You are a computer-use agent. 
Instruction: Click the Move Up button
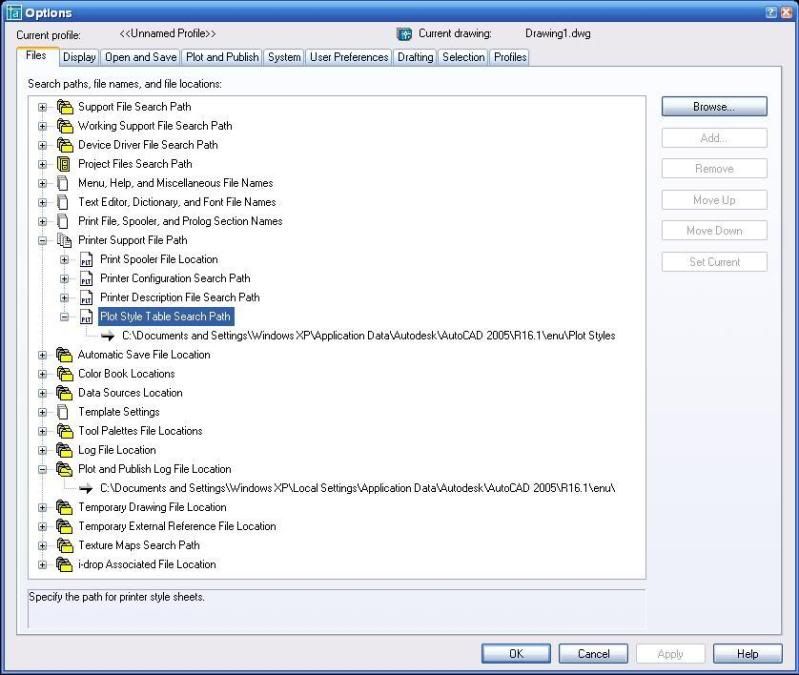coord(714,200)
